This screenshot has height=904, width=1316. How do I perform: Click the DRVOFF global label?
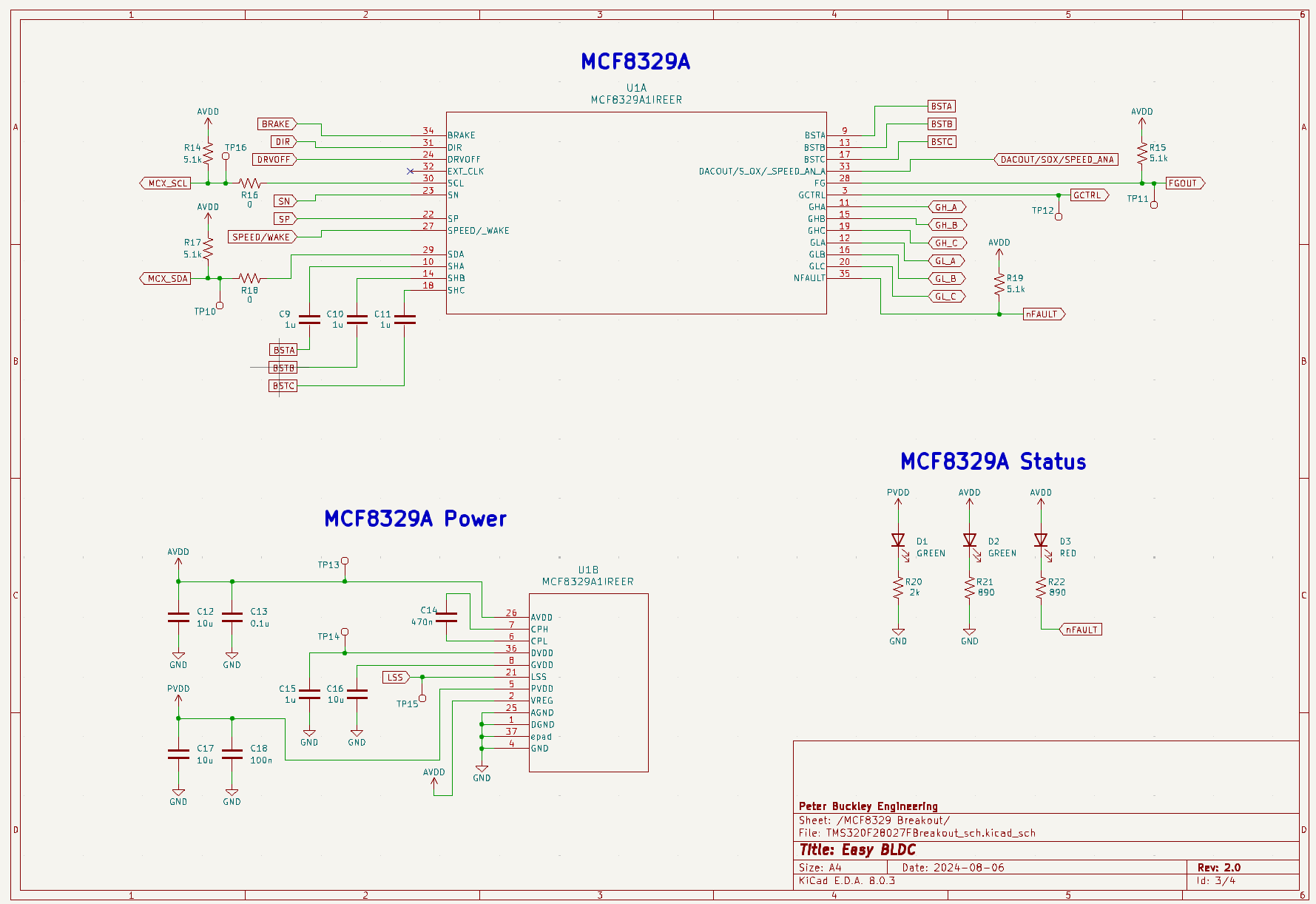pyautogui.click(x=275, y=159)
